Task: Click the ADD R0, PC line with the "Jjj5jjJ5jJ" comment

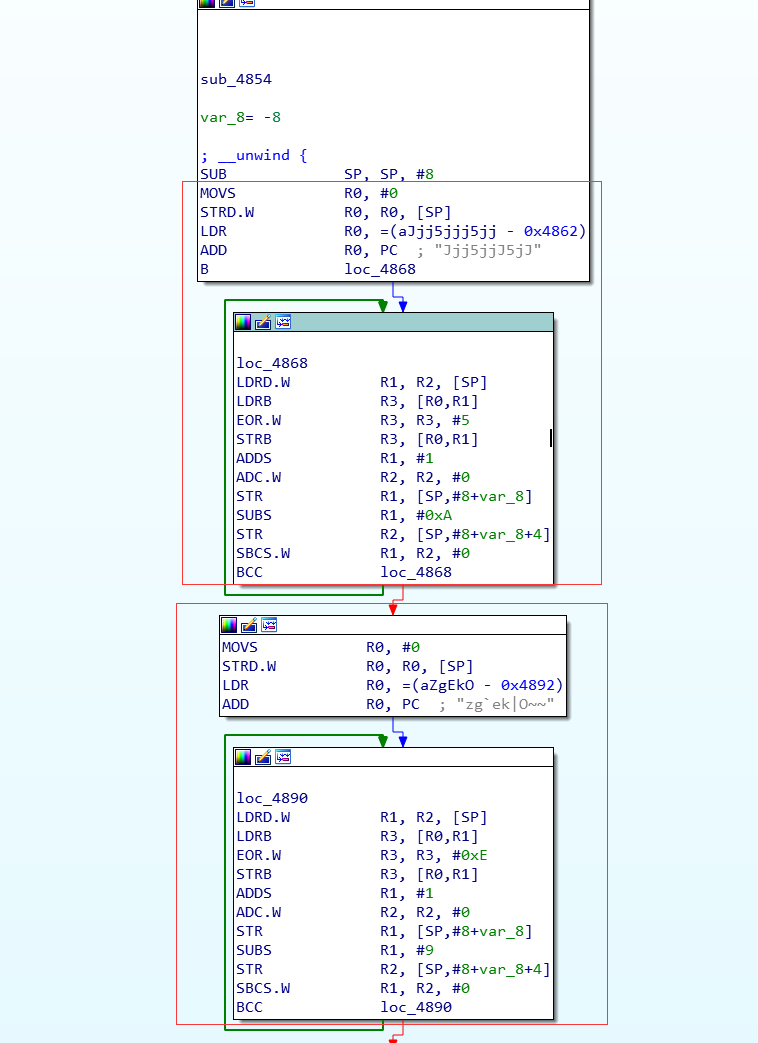Action: [371, 250]
